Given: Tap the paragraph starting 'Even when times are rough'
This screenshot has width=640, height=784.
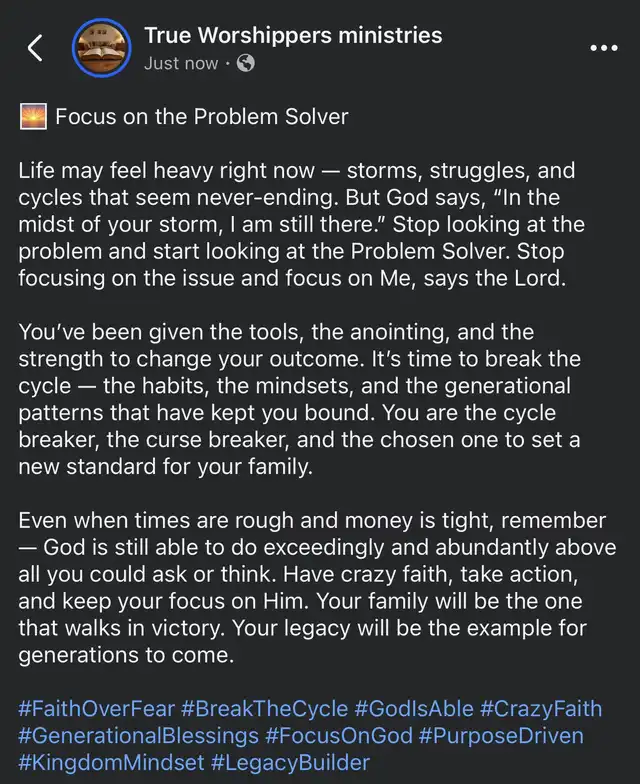Looking at the screenshot, I should coord(318,588).
